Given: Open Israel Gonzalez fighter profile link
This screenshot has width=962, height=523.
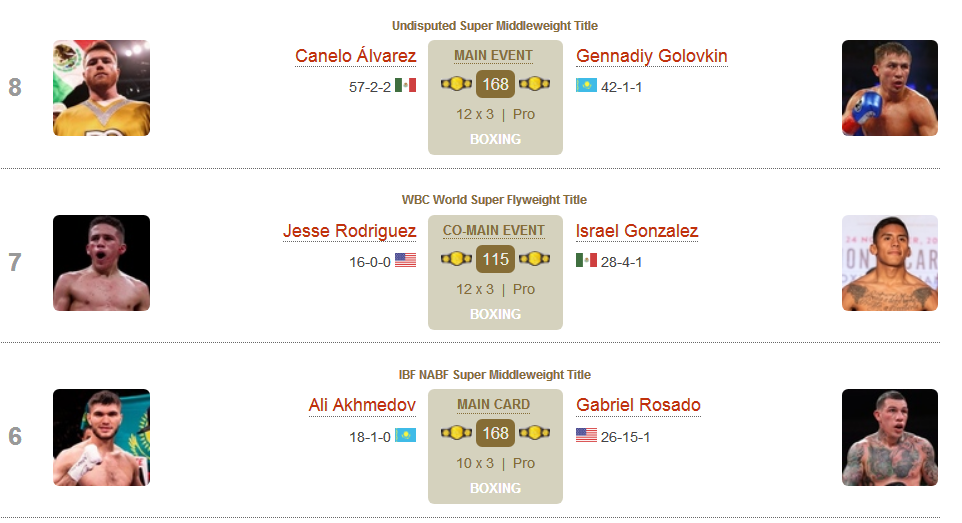Looking at the screenshot, I should point(637,231).
